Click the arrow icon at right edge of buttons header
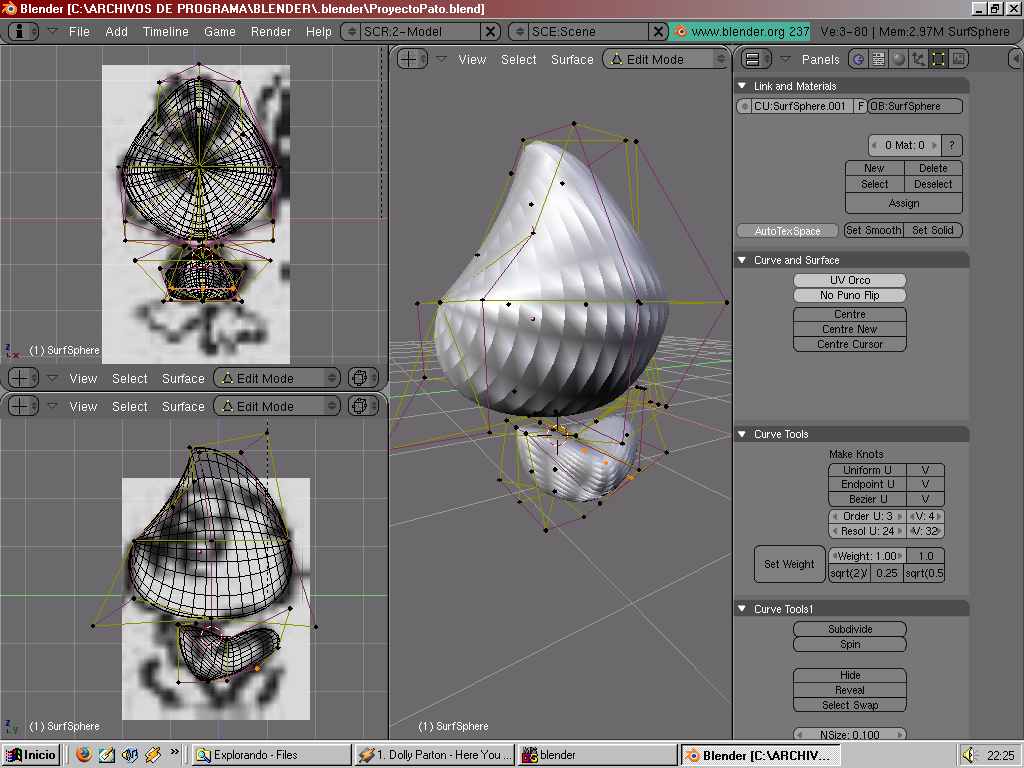Image resolution: width=1024 pixels, height=768 pixels. click(1016, 59)
